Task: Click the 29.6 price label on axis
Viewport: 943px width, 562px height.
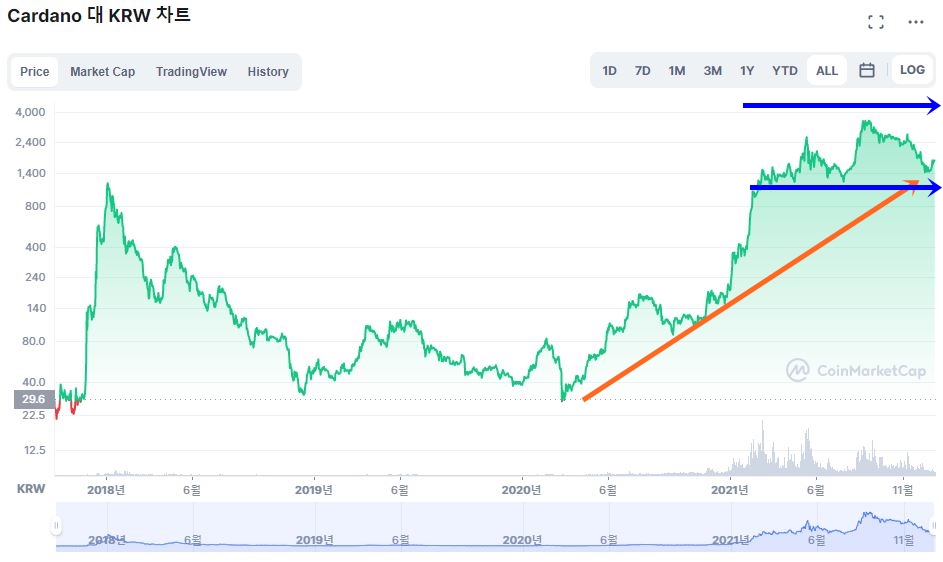Action: click(x=34, y=399)
